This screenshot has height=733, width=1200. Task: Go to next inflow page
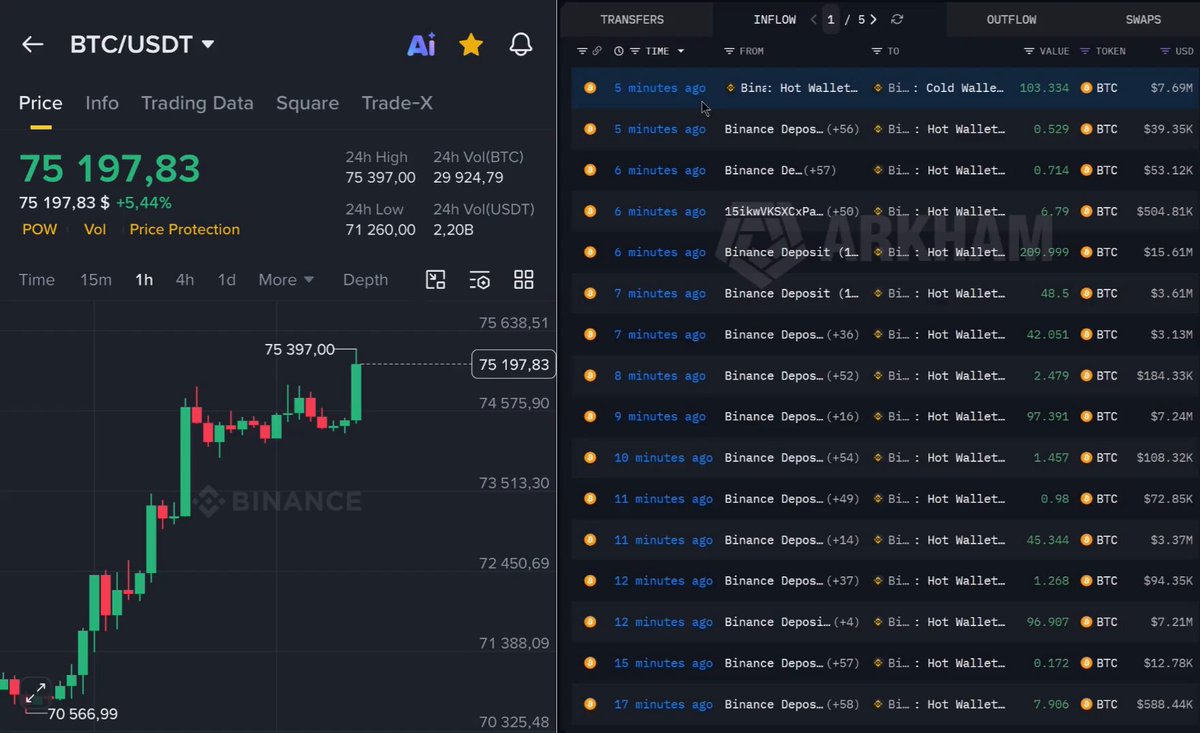874,19
